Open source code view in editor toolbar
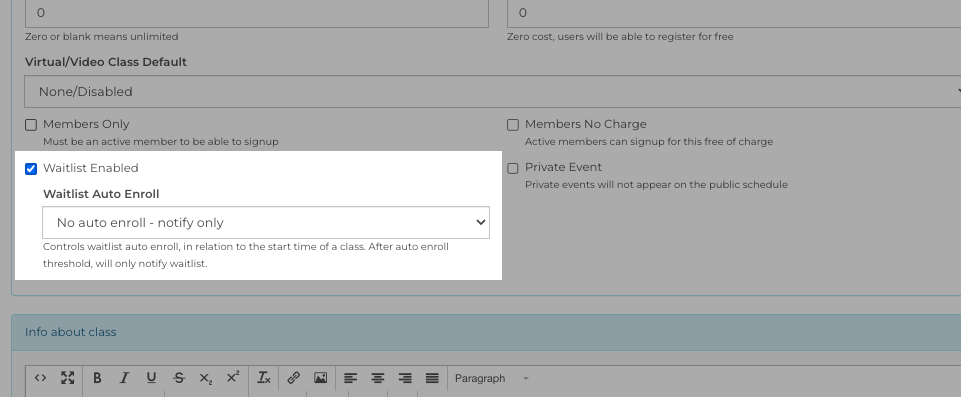The image size is (961, 397). [x=40, y=378]
